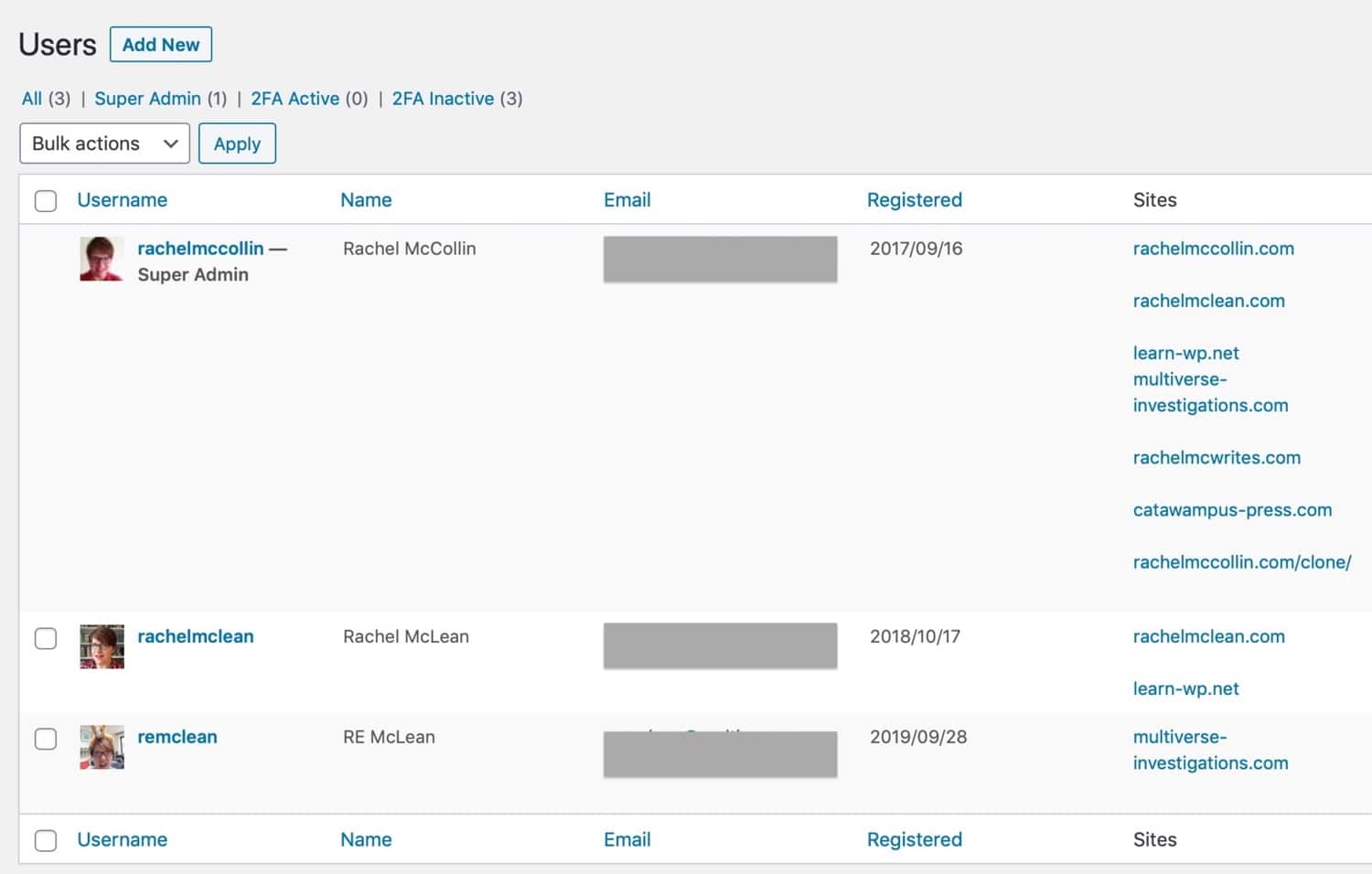Filter users by Super Admin
This screenshot has height=874, width=1372.
coord(147,99)
